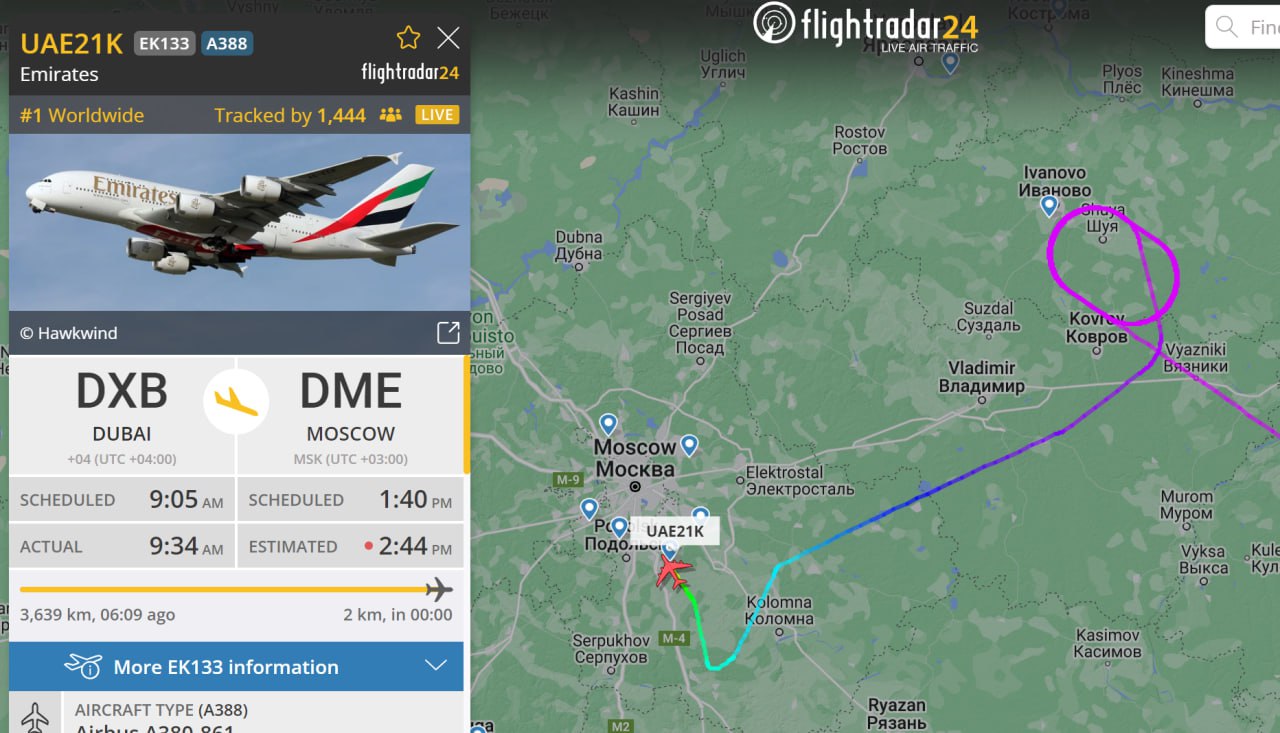Click the EK133 flight number badge

click(x=165, y=43)
